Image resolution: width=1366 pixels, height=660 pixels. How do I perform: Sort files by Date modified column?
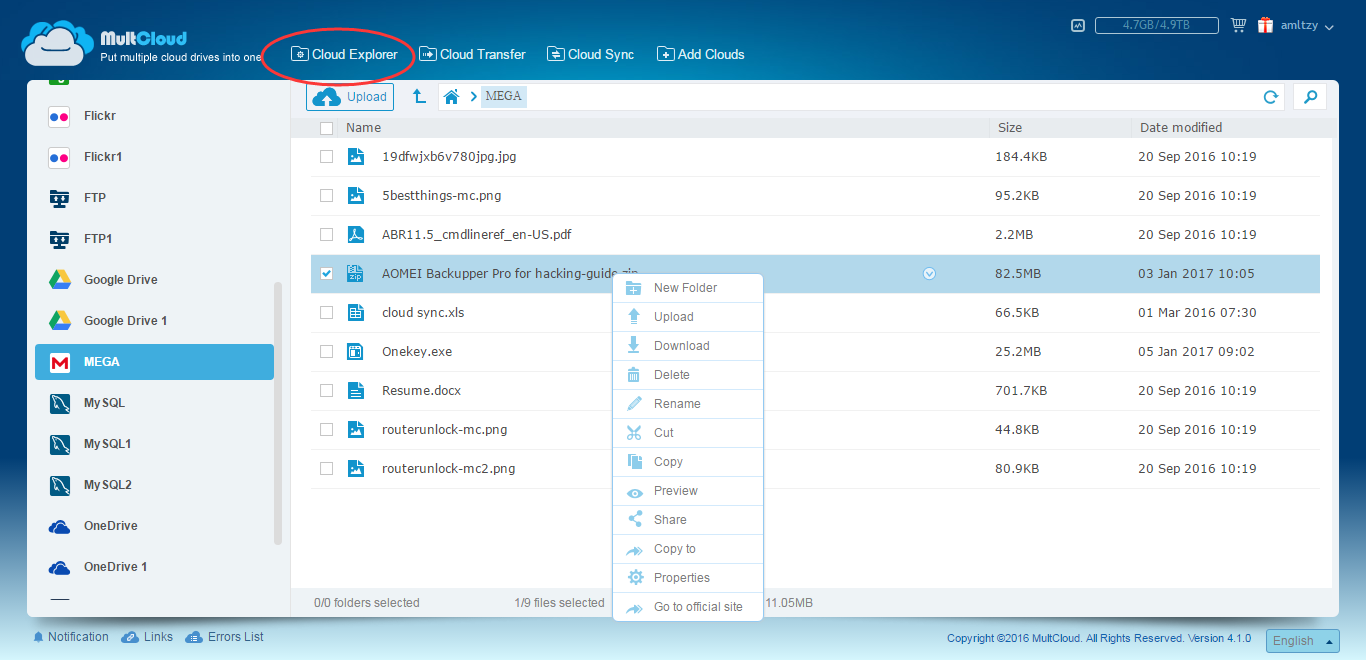1181,128
